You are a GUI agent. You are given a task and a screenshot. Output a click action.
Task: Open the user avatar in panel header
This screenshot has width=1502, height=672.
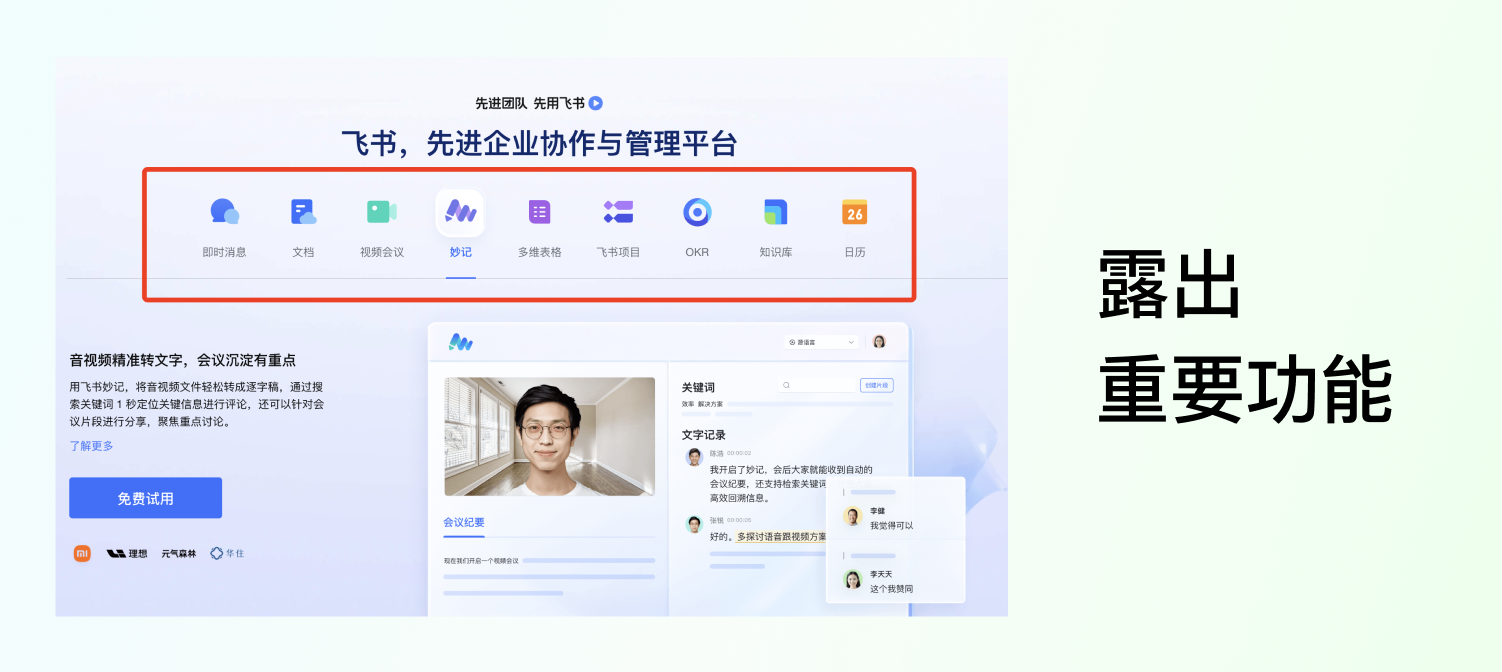(x=879, y=342)
